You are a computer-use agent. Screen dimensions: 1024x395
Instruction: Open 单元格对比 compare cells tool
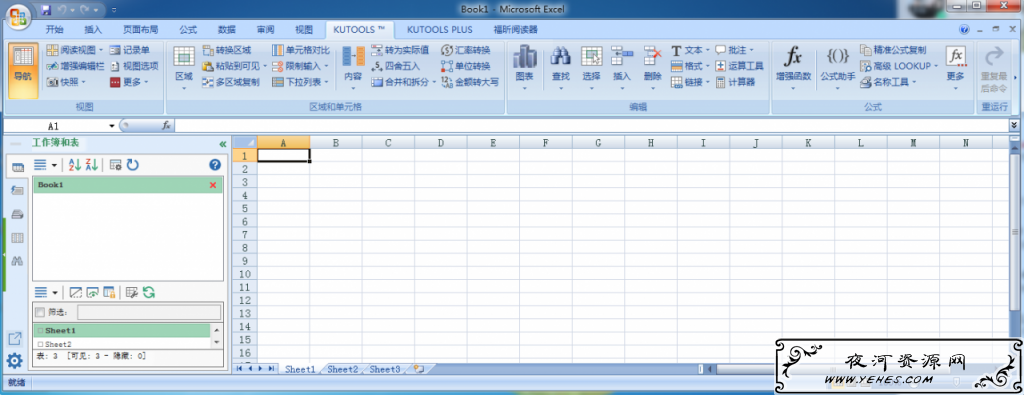300,50
